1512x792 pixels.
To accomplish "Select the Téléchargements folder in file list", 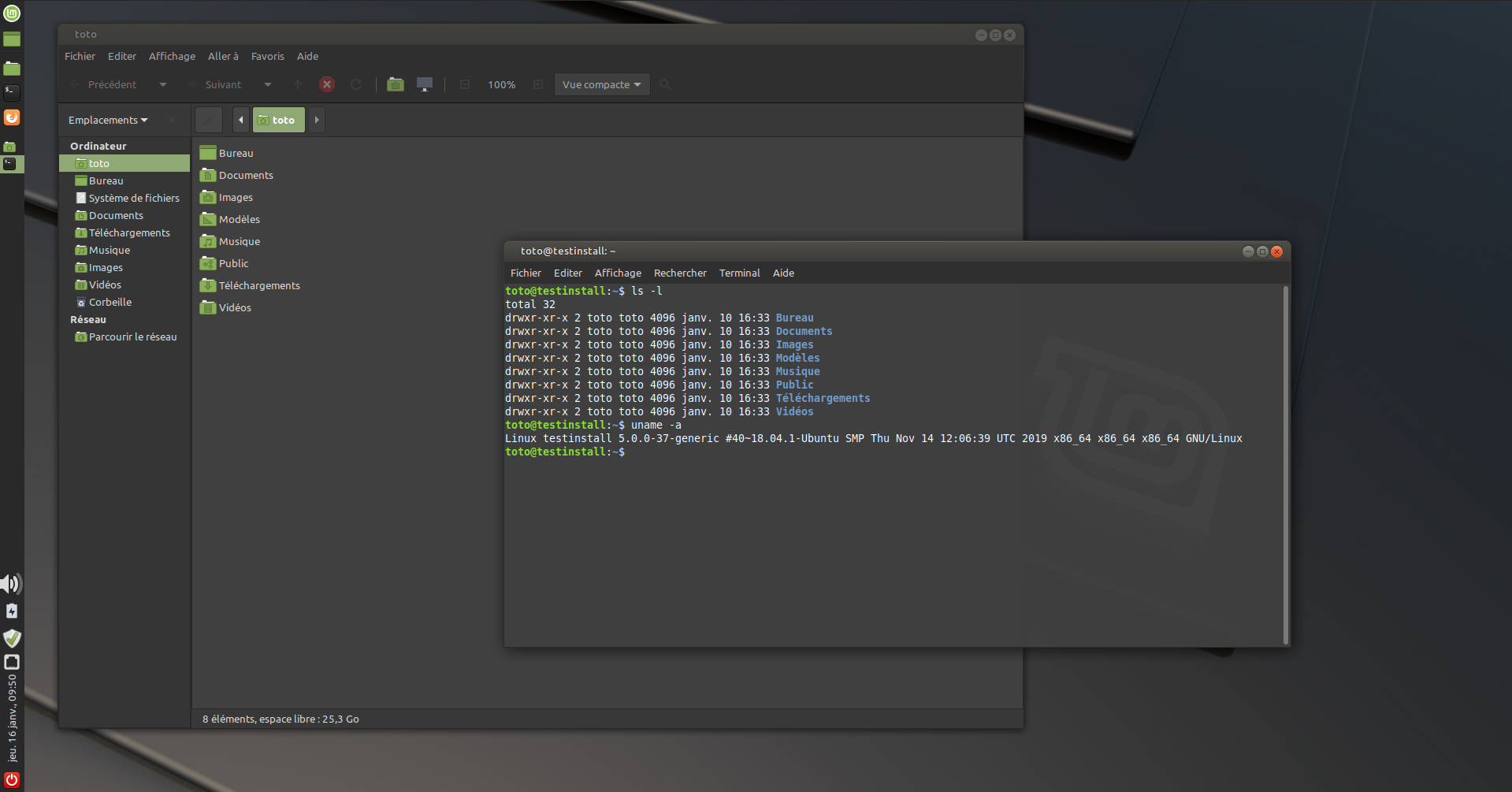I will 258,285.
